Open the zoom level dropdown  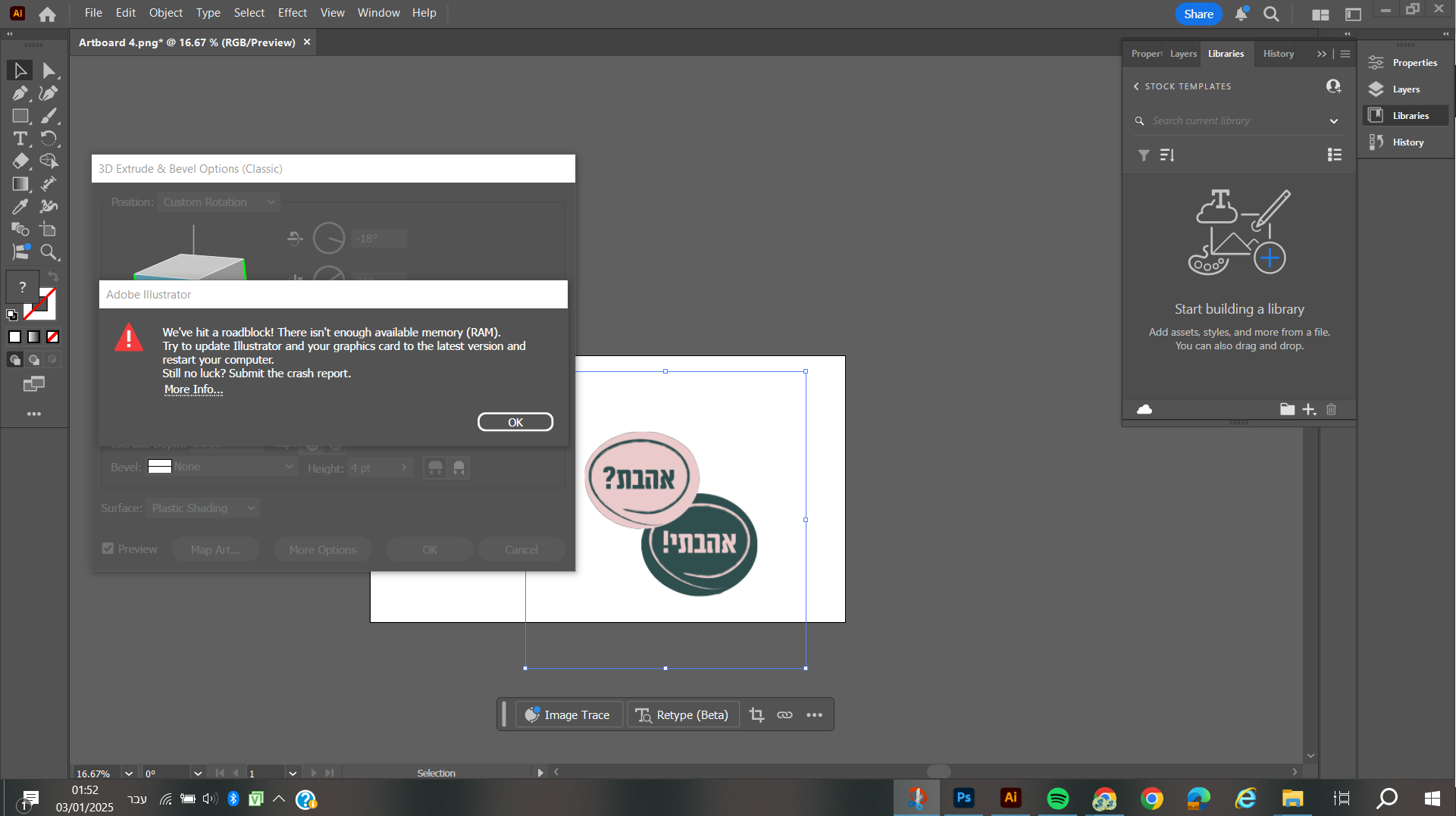pos(129,774)
